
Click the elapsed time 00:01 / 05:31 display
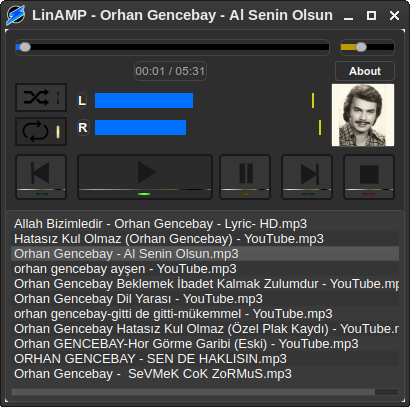(170, 71)
